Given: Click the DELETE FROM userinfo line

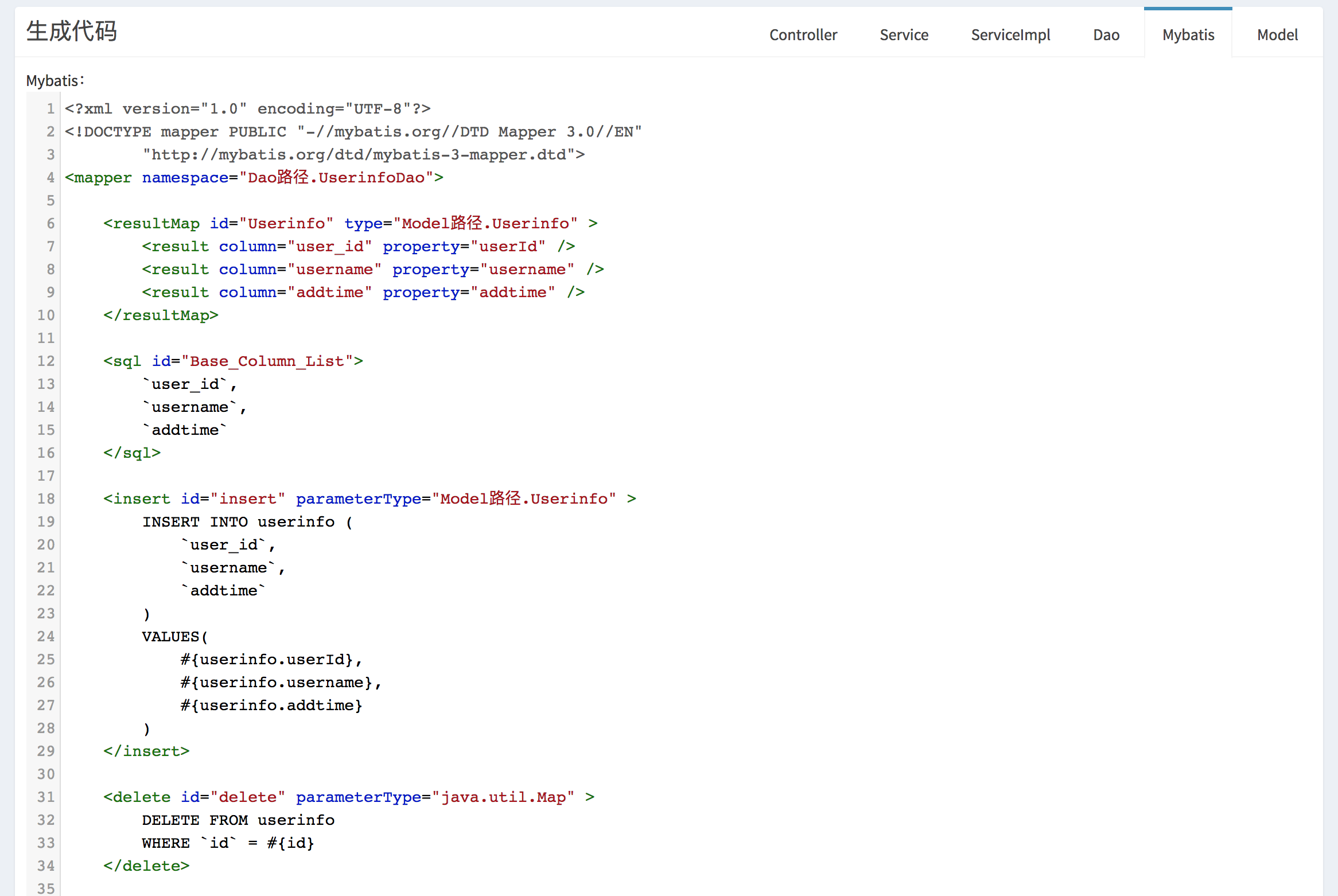Looking at the screenshot, I should [x=238, y=820].
